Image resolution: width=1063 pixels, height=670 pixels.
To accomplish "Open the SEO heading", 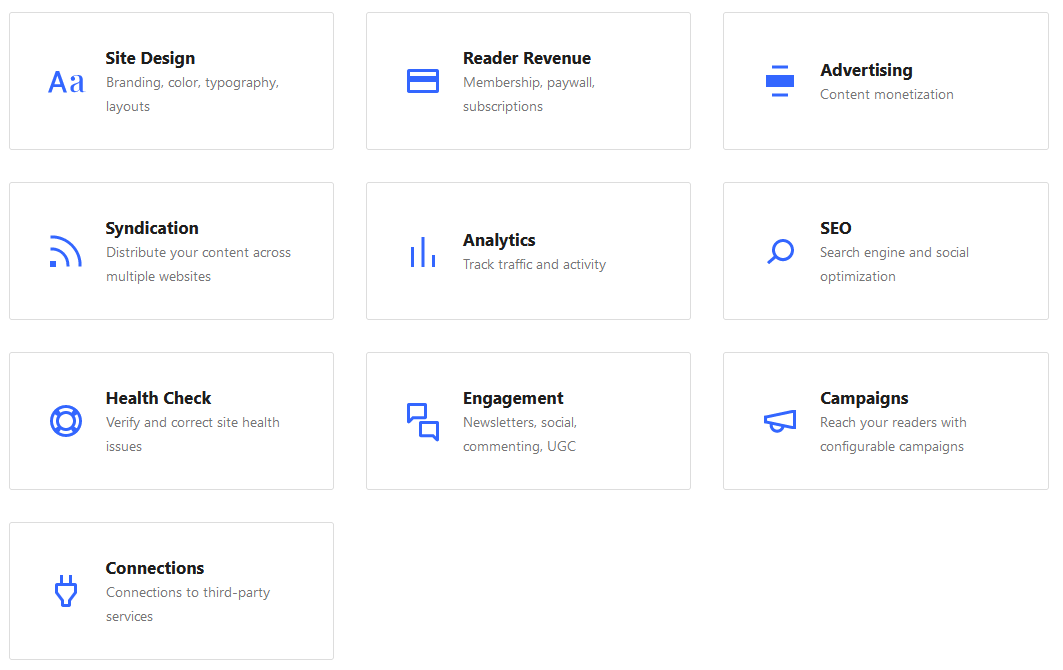I will coord(835,229).
